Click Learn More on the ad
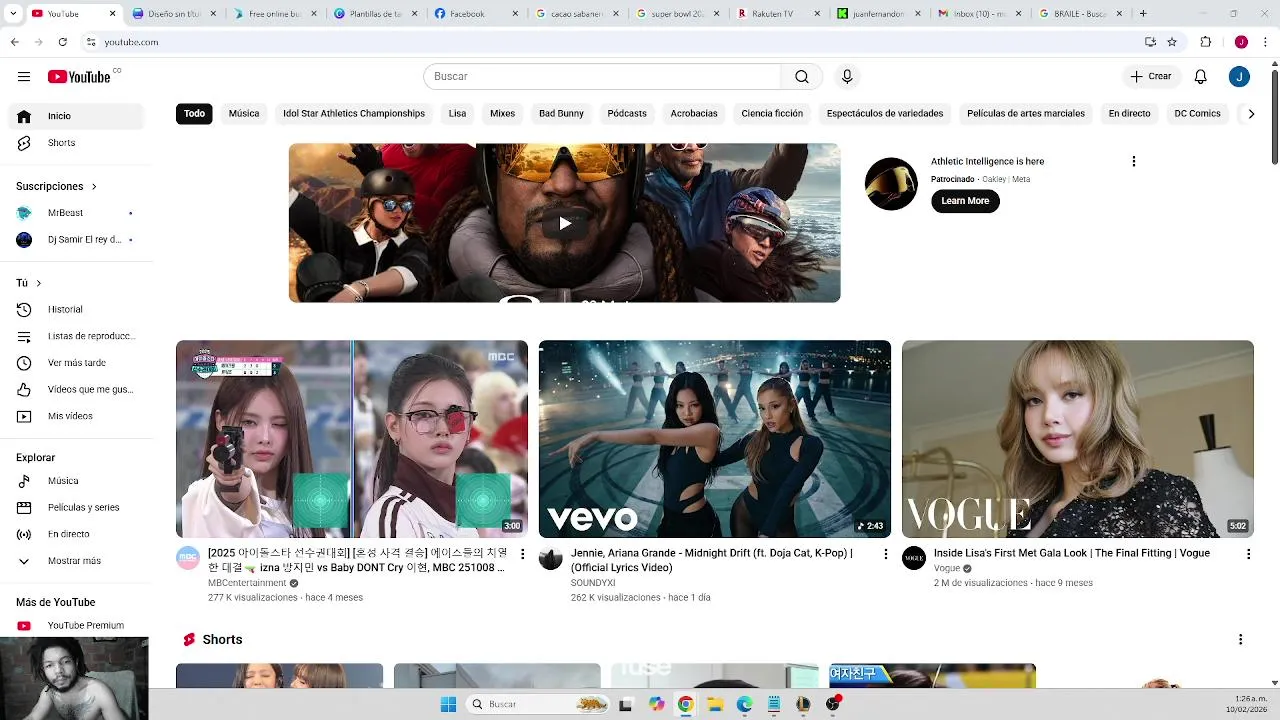 coord(965,201)
